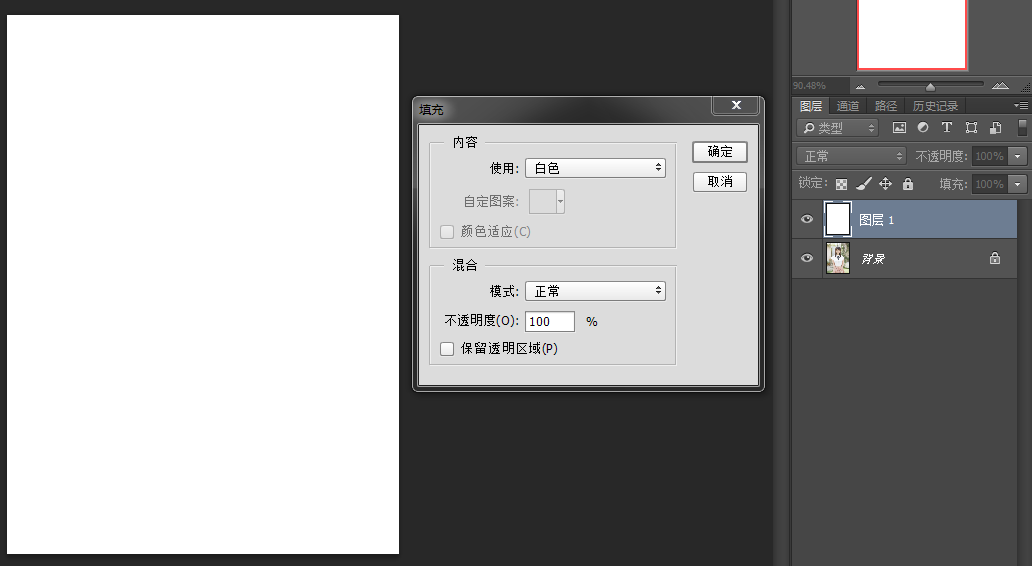Click the Layers panel 填充 100% field
Screen dimensions: 1032x566
(x=991, y=184)
